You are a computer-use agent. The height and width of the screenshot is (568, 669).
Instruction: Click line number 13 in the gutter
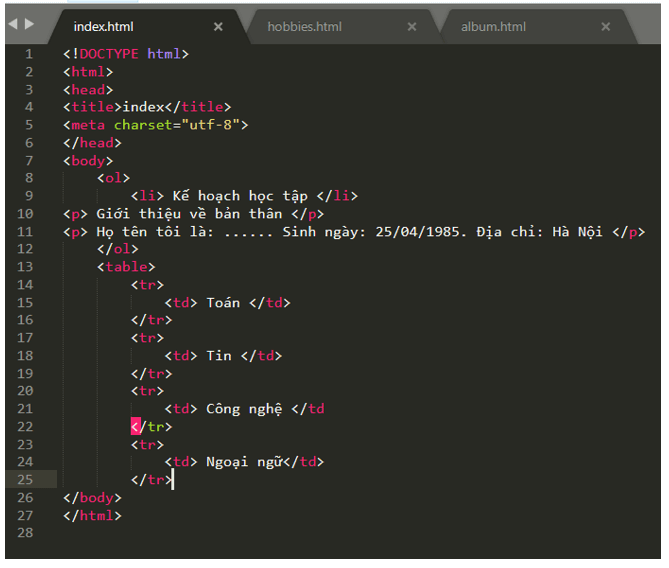tap(25, 267)
